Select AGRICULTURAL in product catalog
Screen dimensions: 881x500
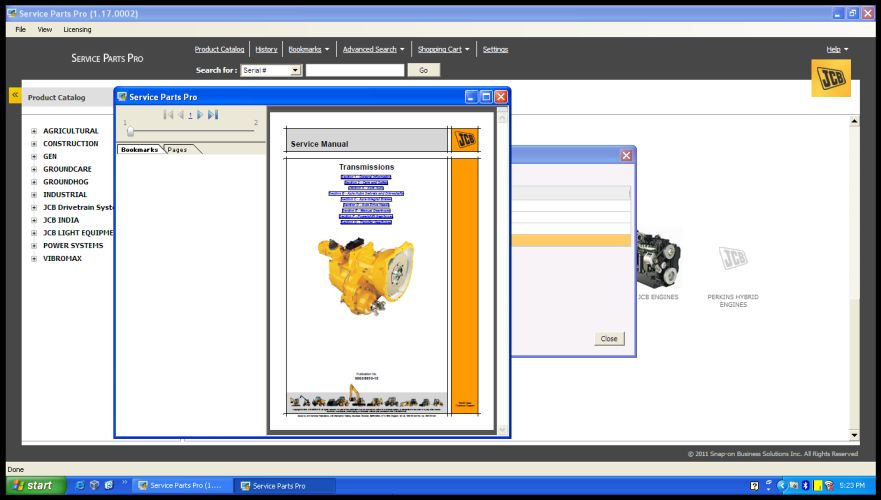[71, 131]
